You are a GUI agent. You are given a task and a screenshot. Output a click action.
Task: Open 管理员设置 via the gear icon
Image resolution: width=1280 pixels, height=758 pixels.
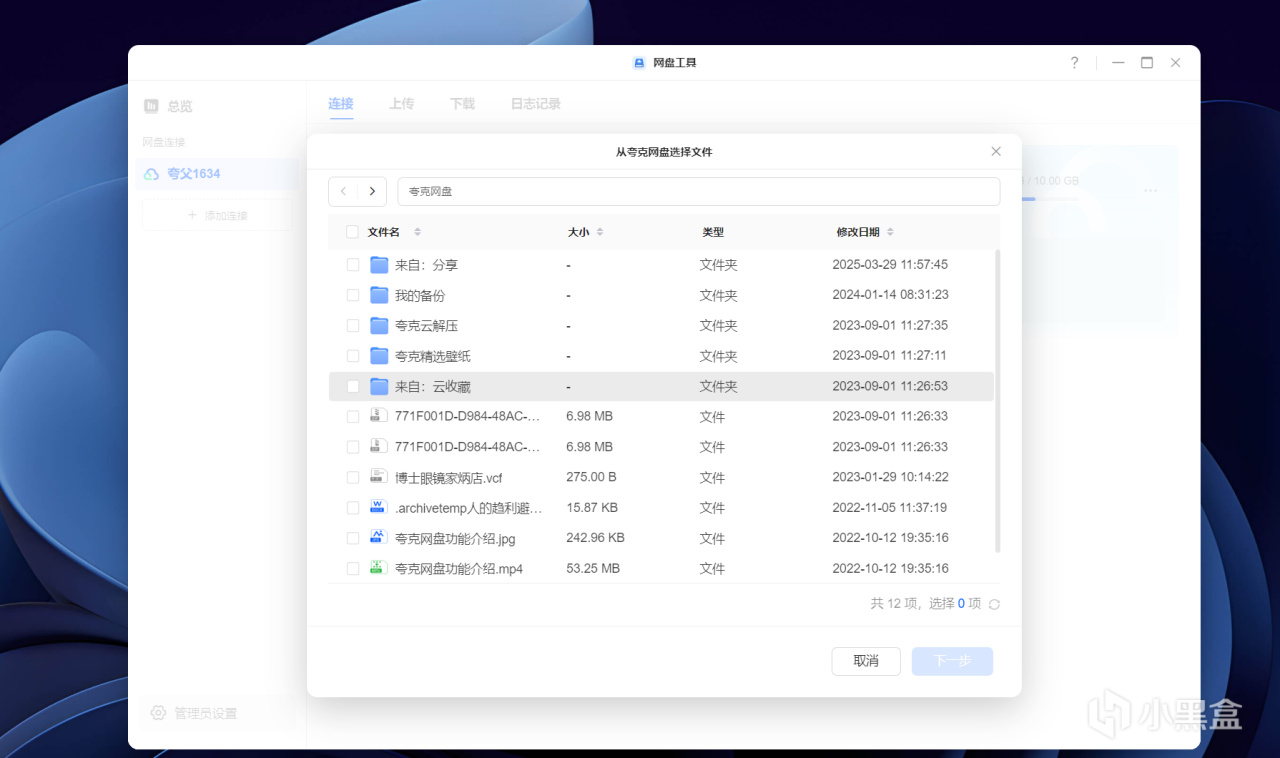click(x=158, y=713)
